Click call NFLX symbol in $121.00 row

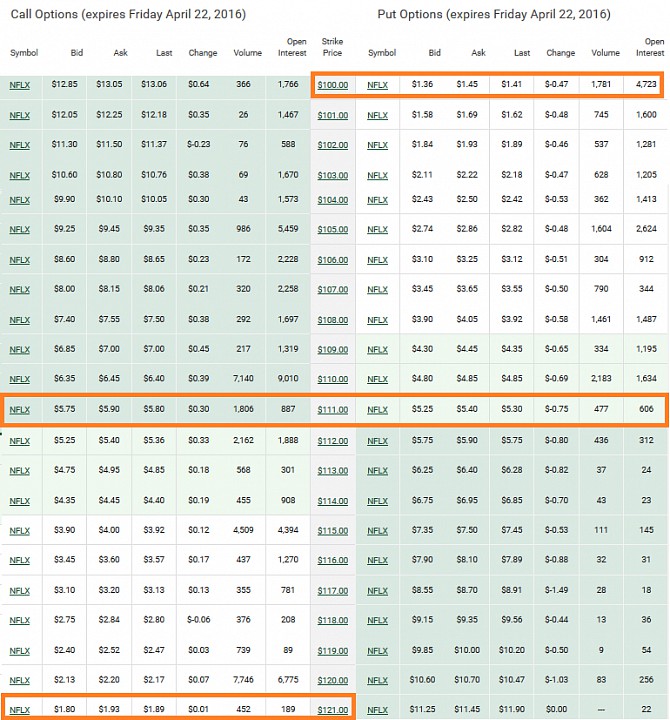click(20, 710)
